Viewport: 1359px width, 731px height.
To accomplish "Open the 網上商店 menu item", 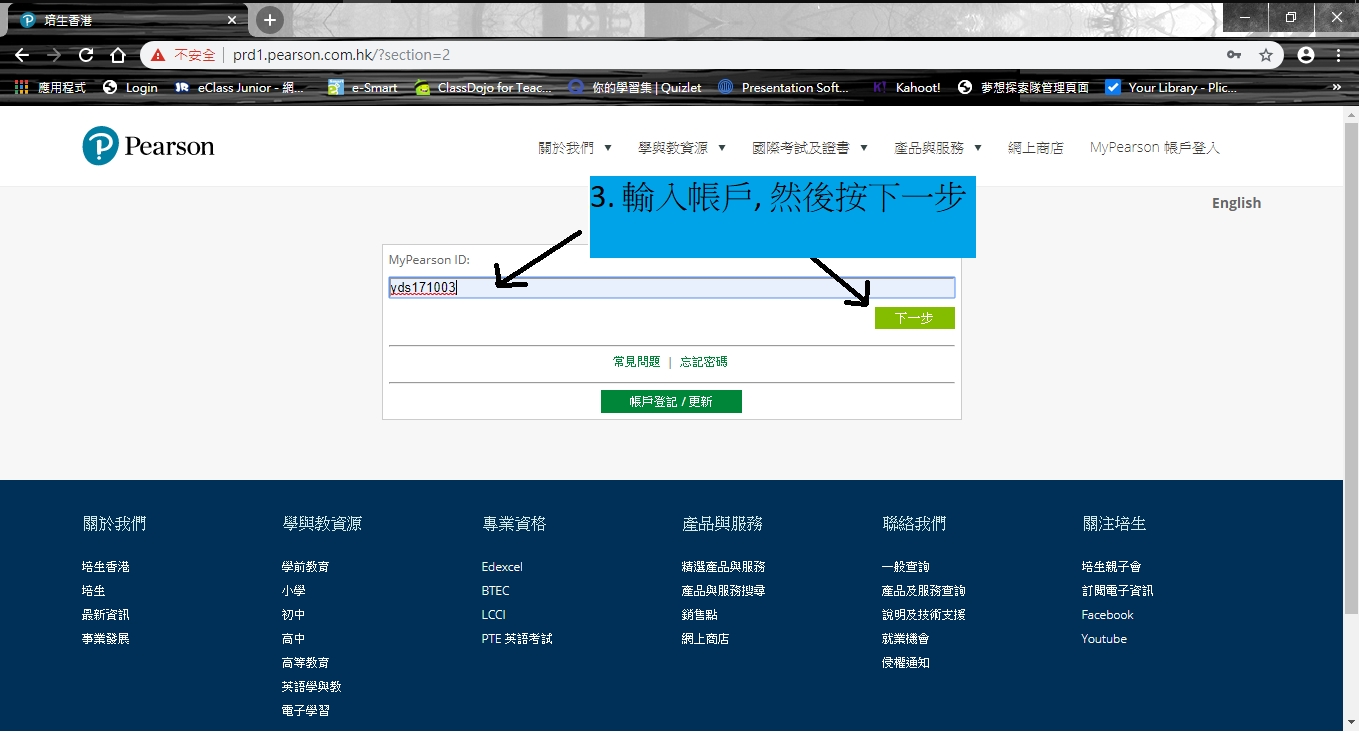I will (x=1036, y=148).
